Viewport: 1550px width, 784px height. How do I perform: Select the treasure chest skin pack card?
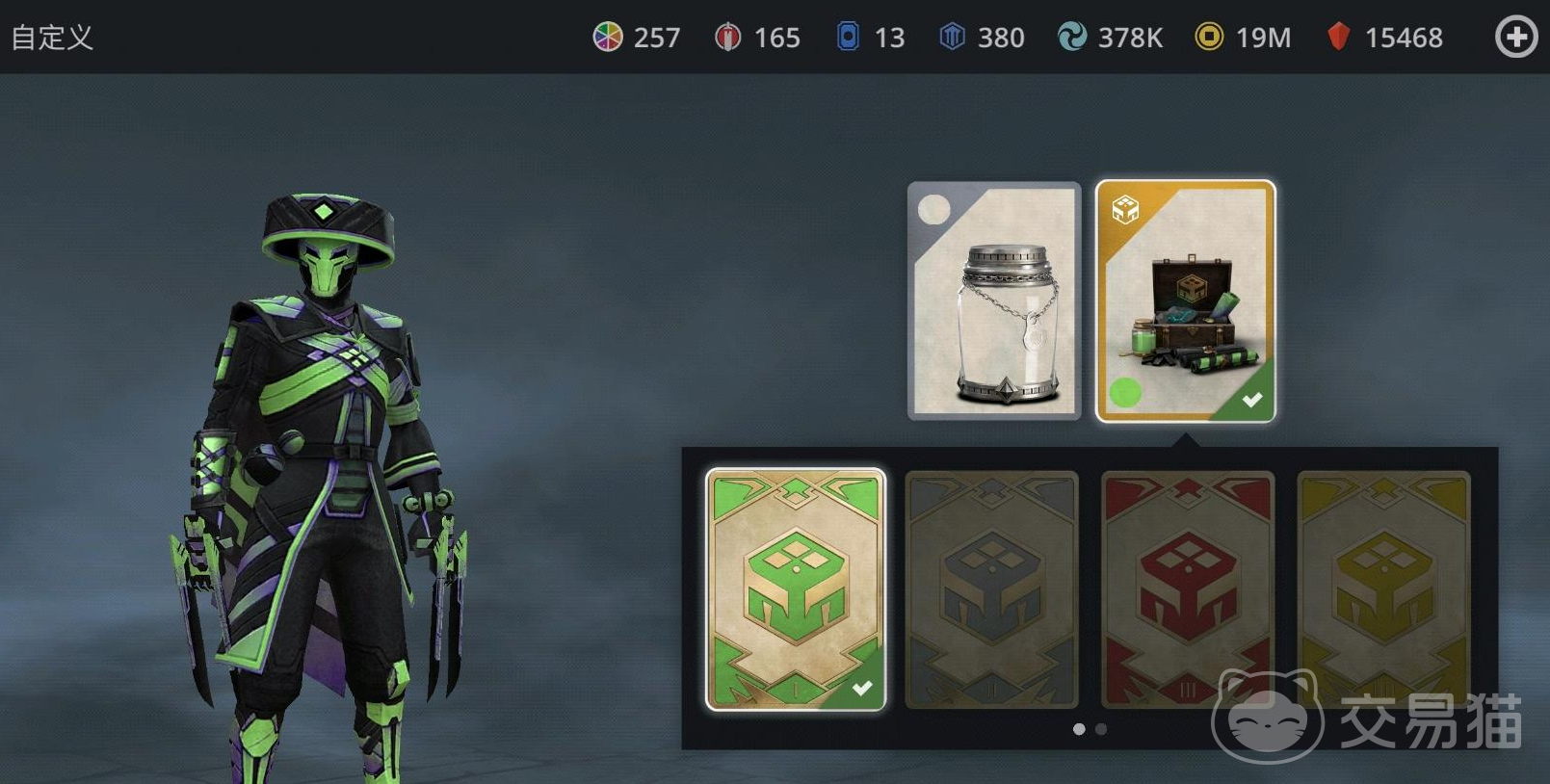coord(1186,301)
